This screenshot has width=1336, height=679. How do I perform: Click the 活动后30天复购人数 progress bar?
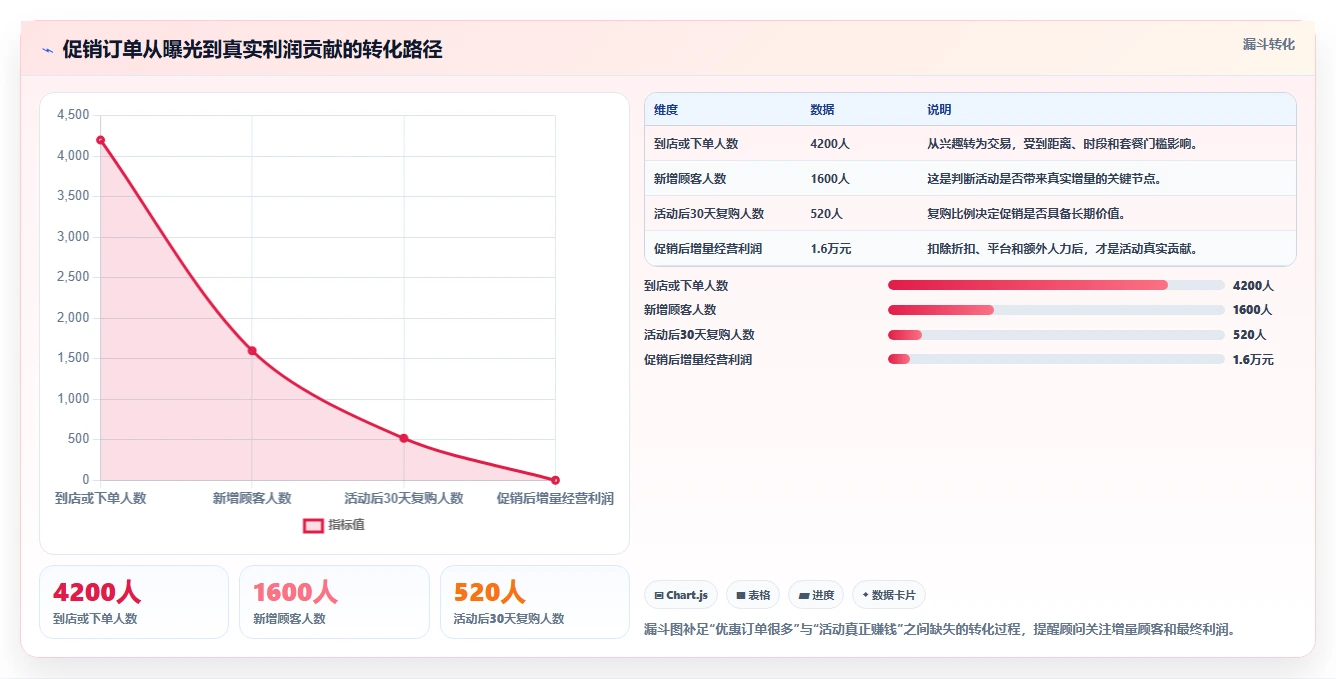[x=1056, y=335]
